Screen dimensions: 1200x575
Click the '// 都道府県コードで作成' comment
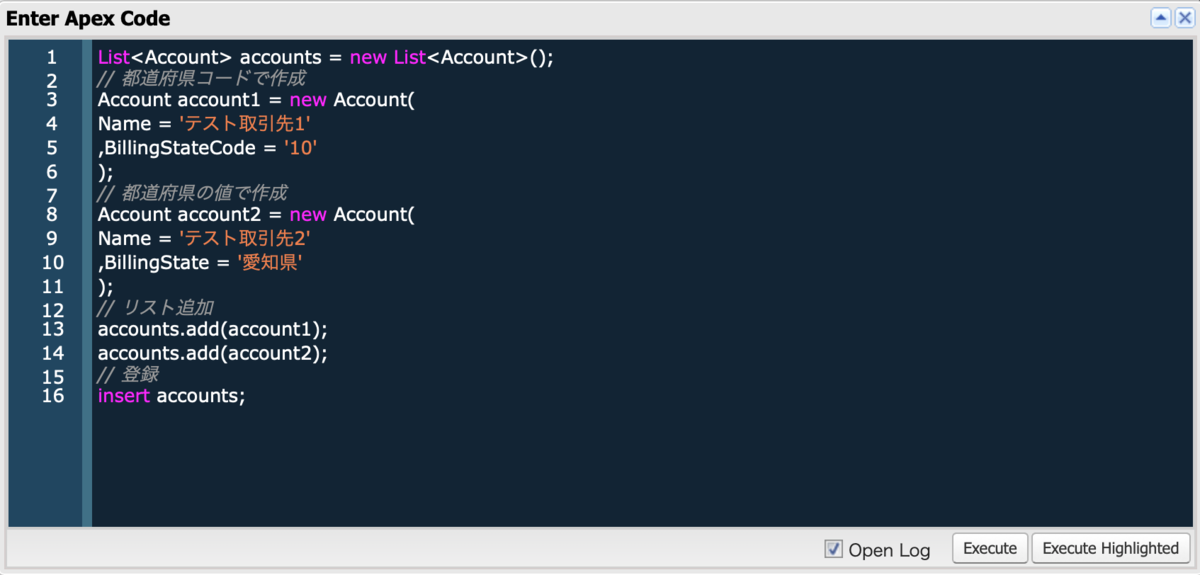pyautogui.click(x=201, y=78)
